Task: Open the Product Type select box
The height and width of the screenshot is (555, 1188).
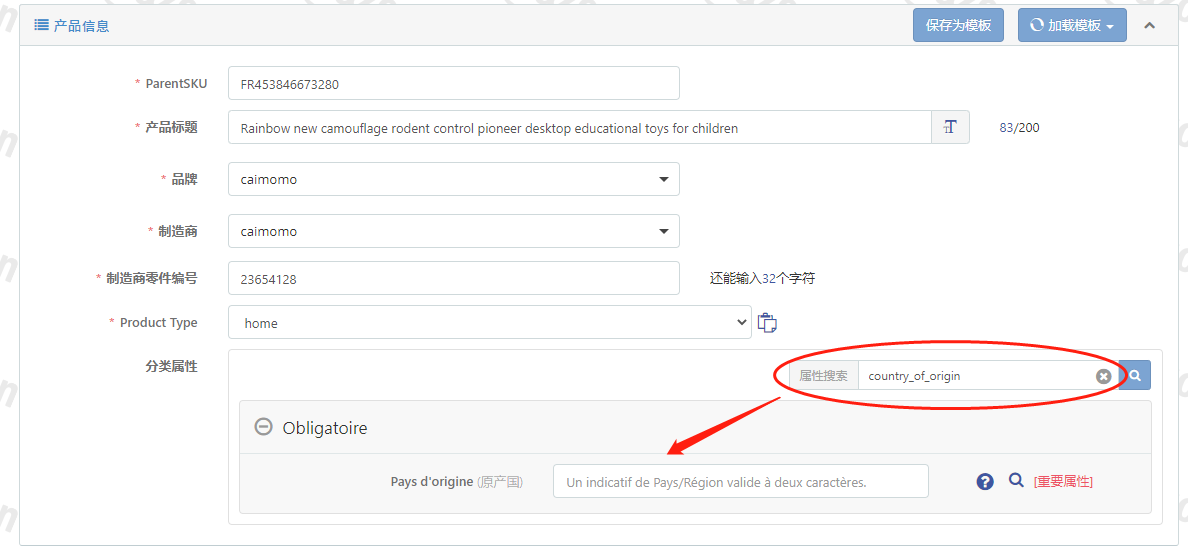Action: [x=489, y=323]
